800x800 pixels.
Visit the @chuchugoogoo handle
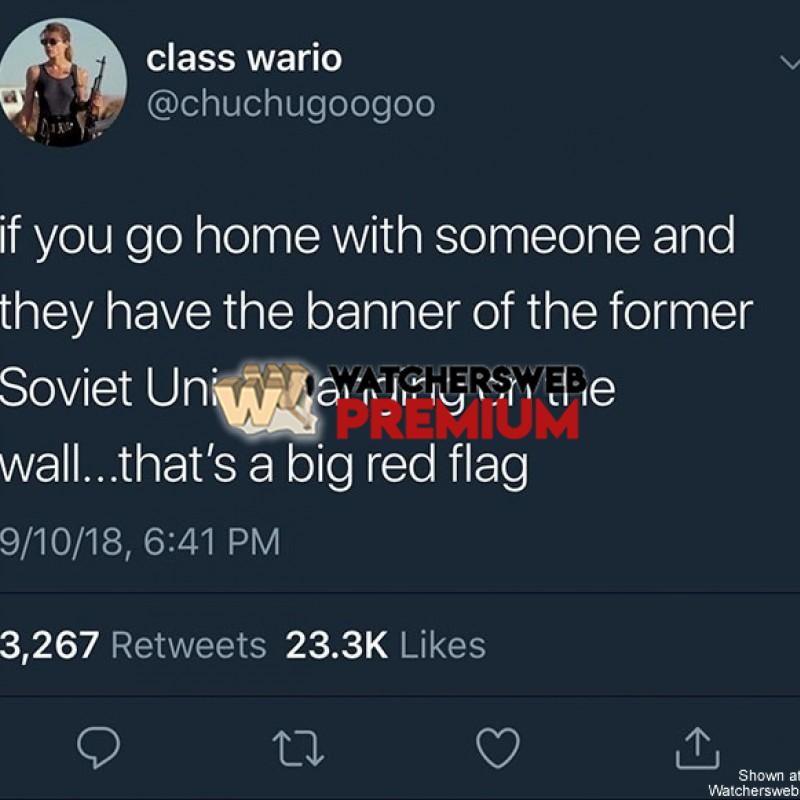point(291,106)
